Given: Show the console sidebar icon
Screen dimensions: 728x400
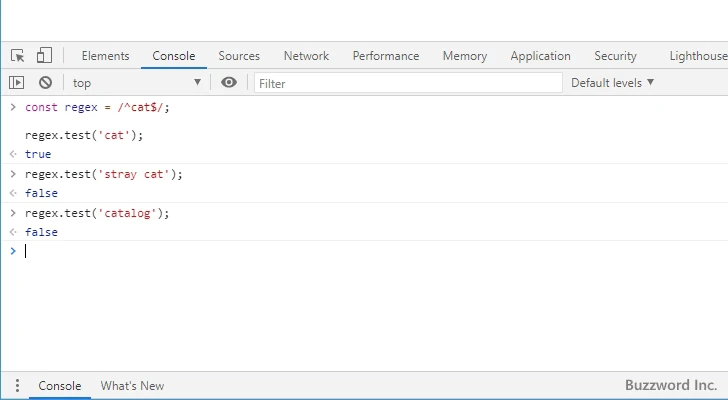Looking at the screenshot, I should point(17,83).
